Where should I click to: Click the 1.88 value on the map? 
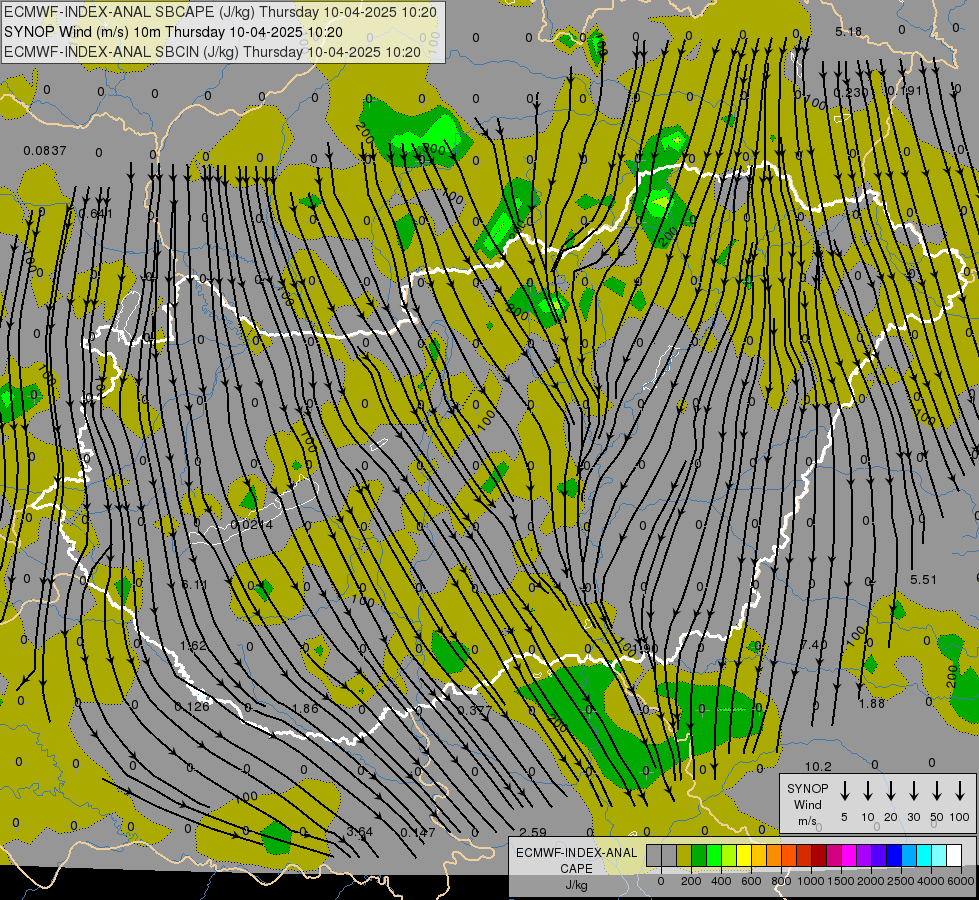click(872, 703)
